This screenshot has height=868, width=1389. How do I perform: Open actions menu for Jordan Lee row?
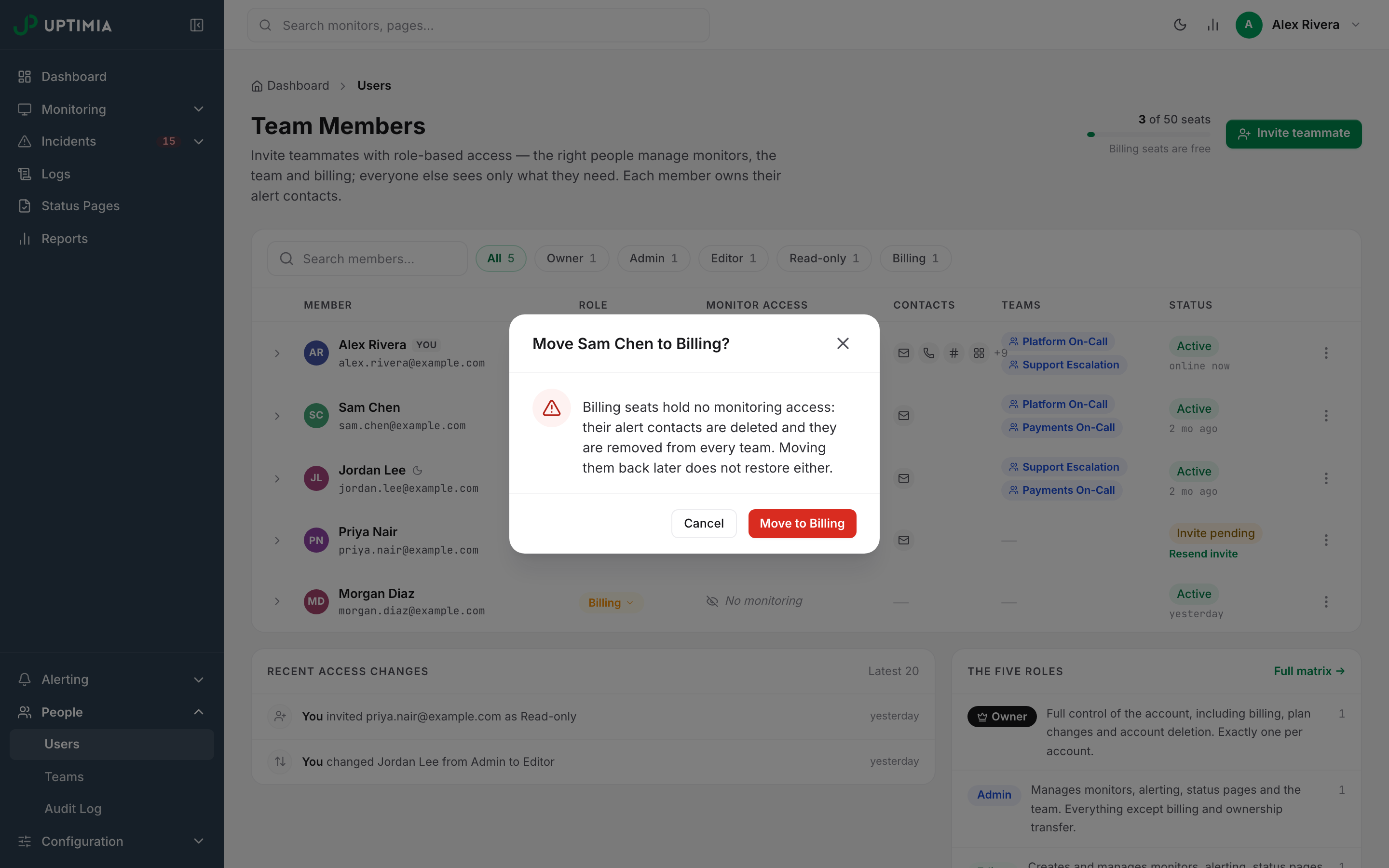coord(1326,478)
